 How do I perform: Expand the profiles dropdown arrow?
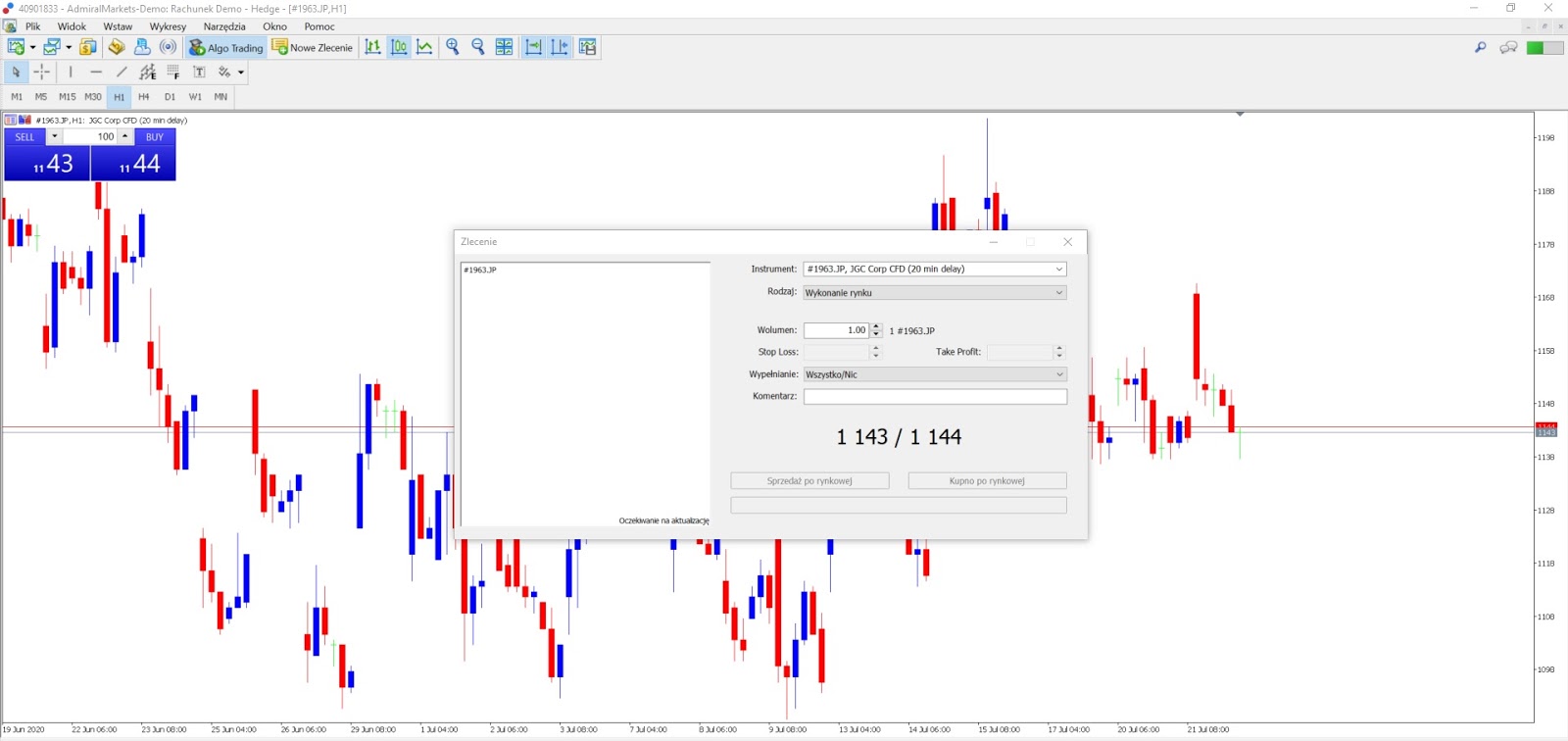69,47
